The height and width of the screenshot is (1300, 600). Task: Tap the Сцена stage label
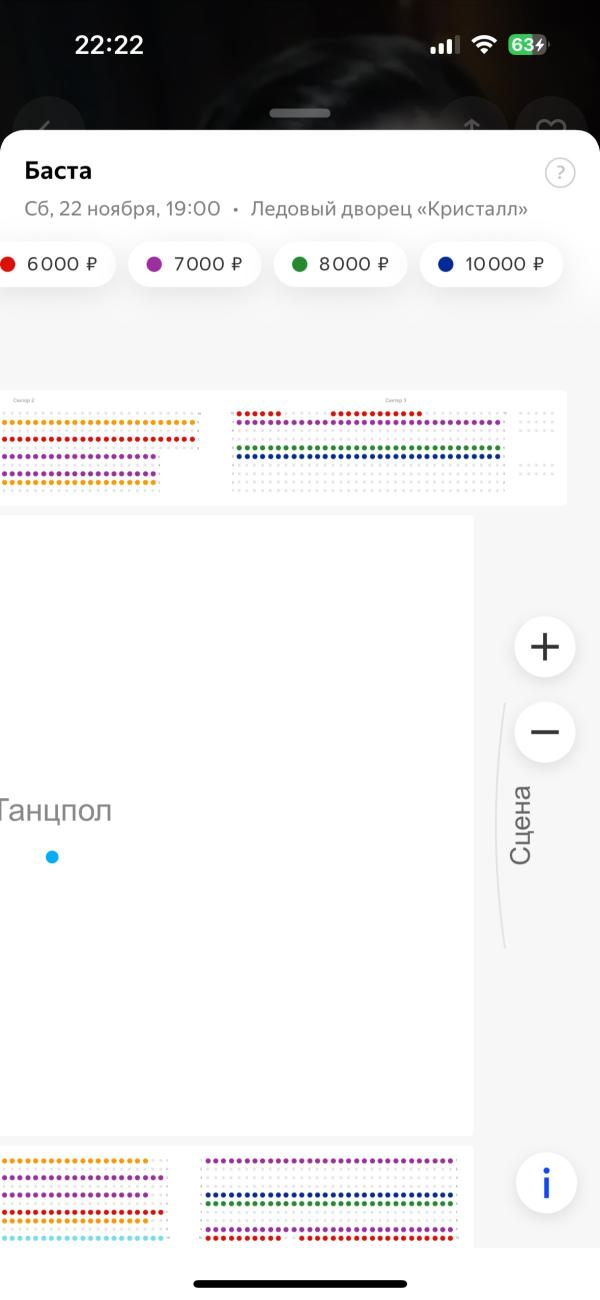coord(520,825)
